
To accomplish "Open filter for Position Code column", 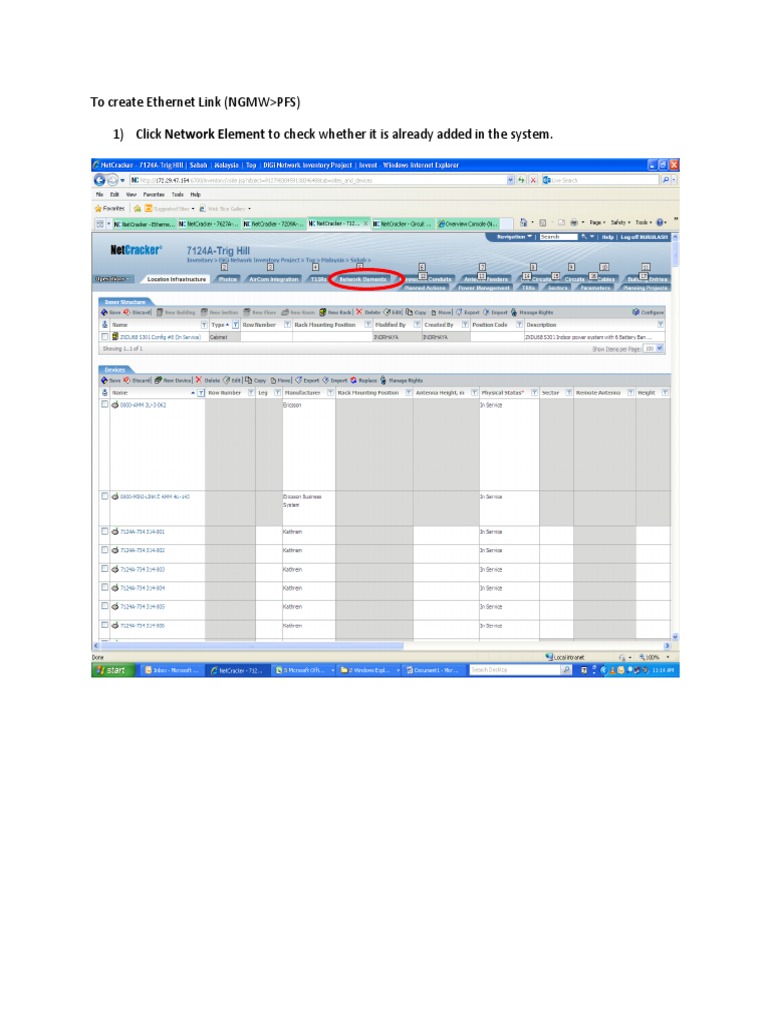I will click(x=519, y=325).
